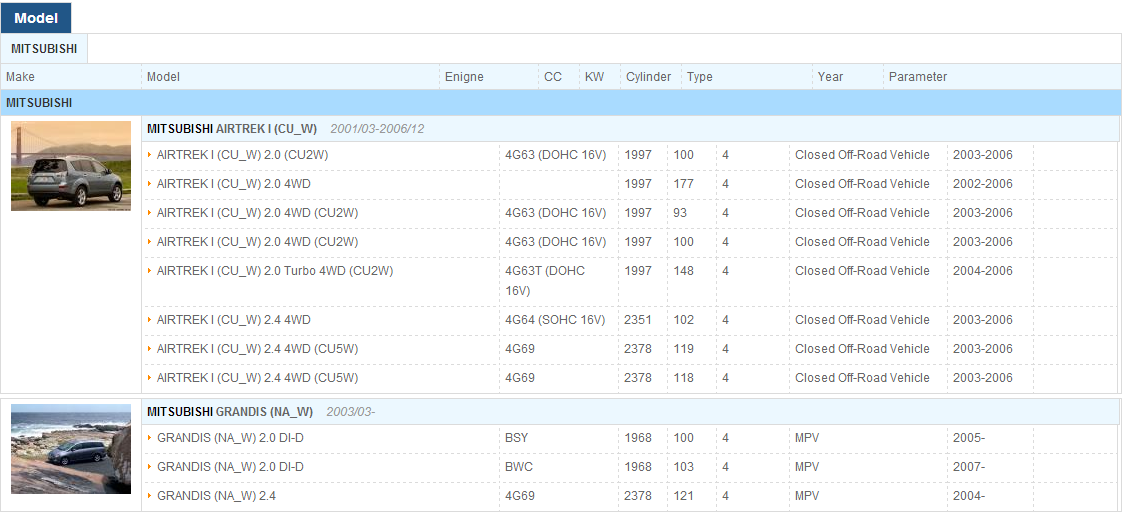Open GRANDIS (NA_W) 2.0 DI-D BWC link

coord(230,467)
